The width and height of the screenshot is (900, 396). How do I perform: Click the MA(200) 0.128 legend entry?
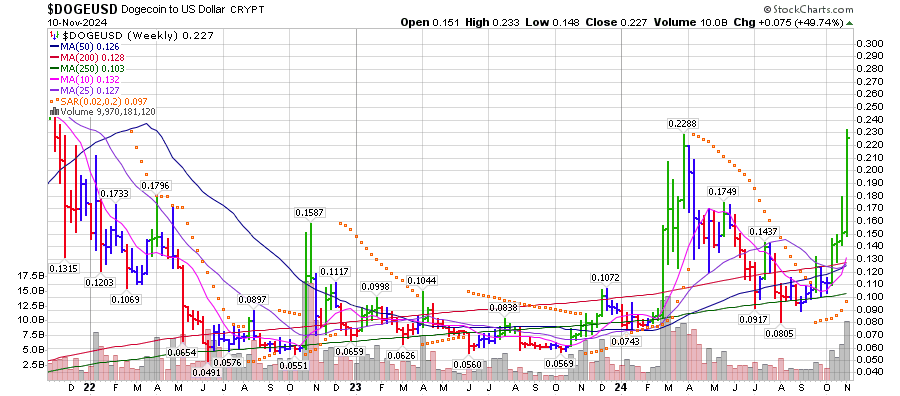point(87,57)
